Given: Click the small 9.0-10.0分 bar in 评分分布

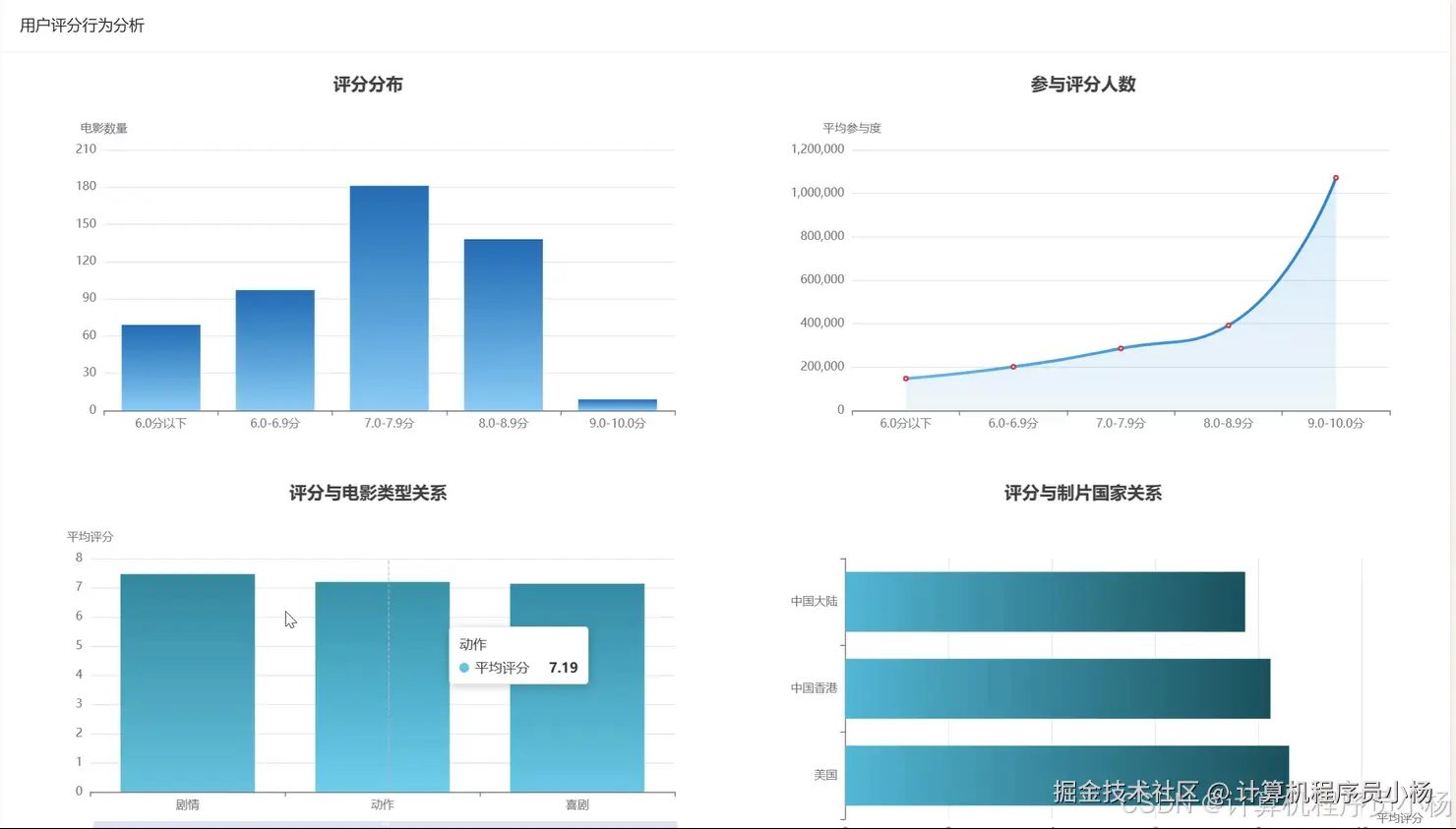Looking at the screenshot, I should pos(618,405).
